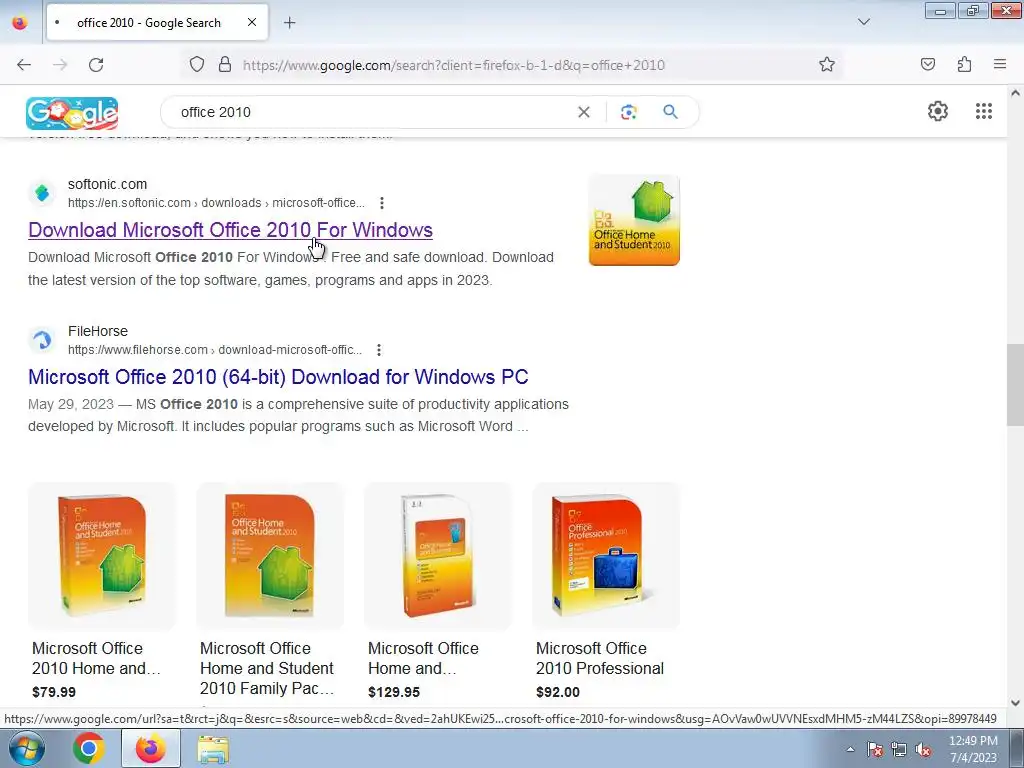
Task: Launch Chrome from the taskbar
Action: pos(89,748)
